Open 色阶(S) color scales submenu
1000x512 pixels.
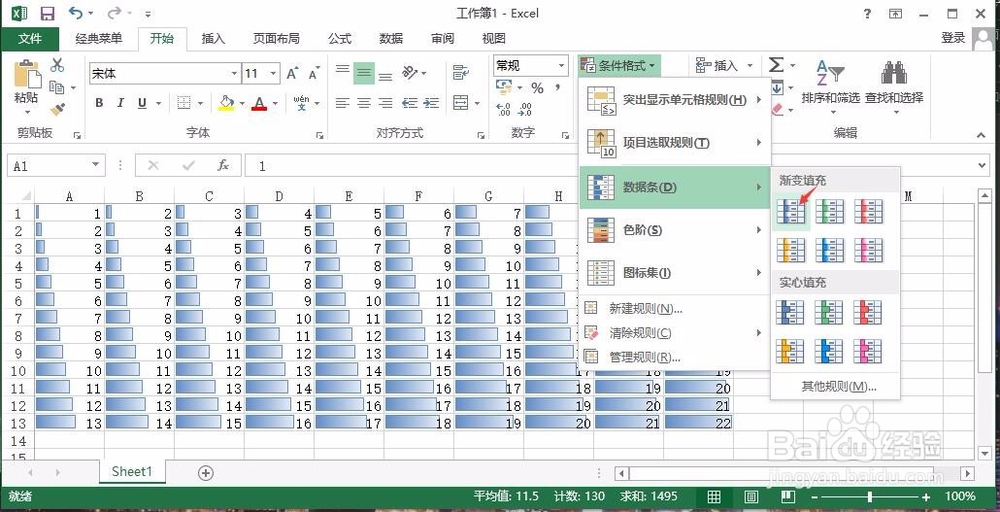(674, 230)
